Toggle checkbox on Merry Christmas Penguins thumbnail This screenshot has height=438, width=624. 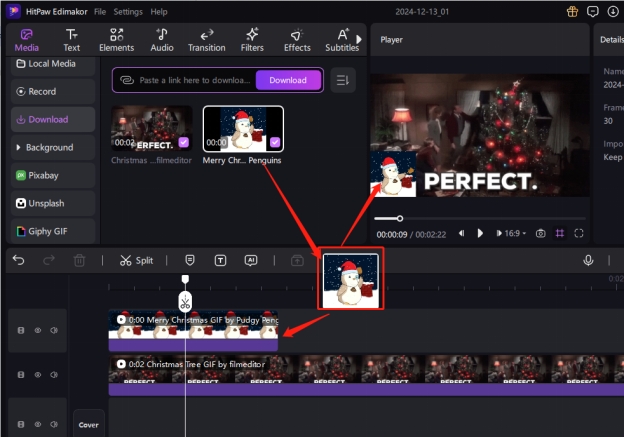[x=274, y=143]
